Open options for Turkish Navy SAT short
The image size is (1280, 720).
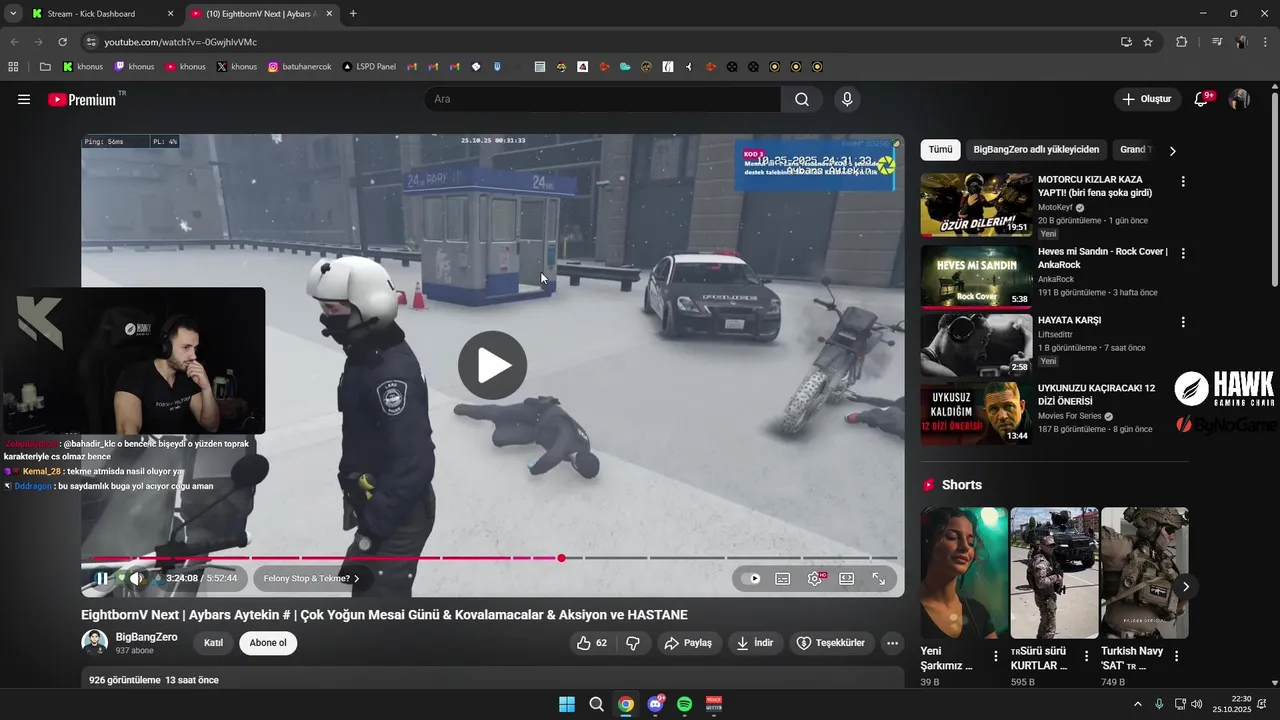(1176, 656)
